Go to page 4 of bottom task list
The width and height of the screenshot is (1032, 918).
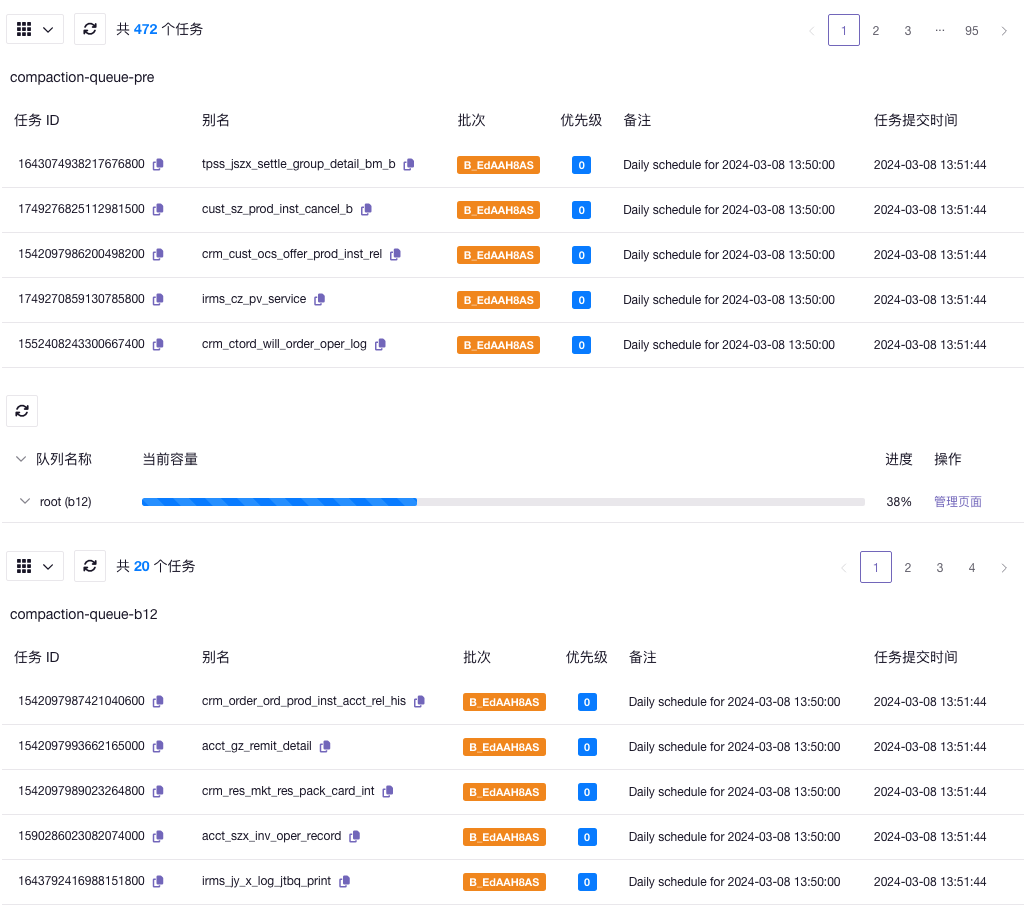tap(971, 567)
